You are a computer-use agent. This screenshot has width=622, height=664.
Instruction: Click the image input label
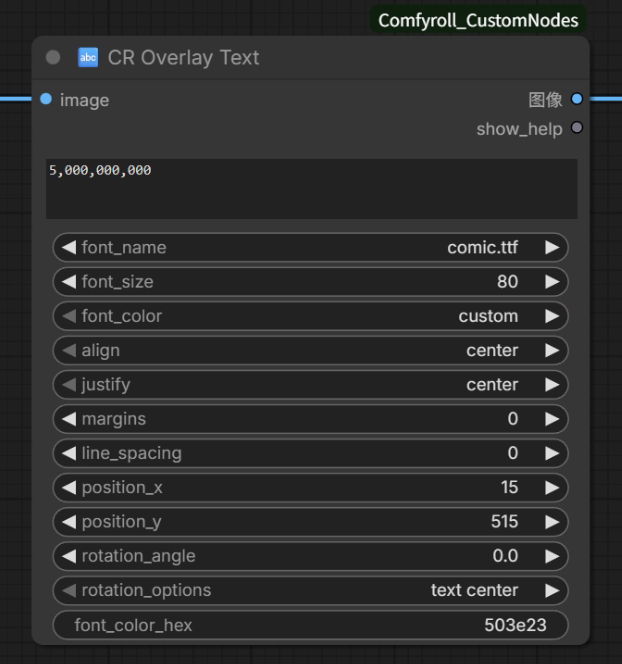point(85,100)
